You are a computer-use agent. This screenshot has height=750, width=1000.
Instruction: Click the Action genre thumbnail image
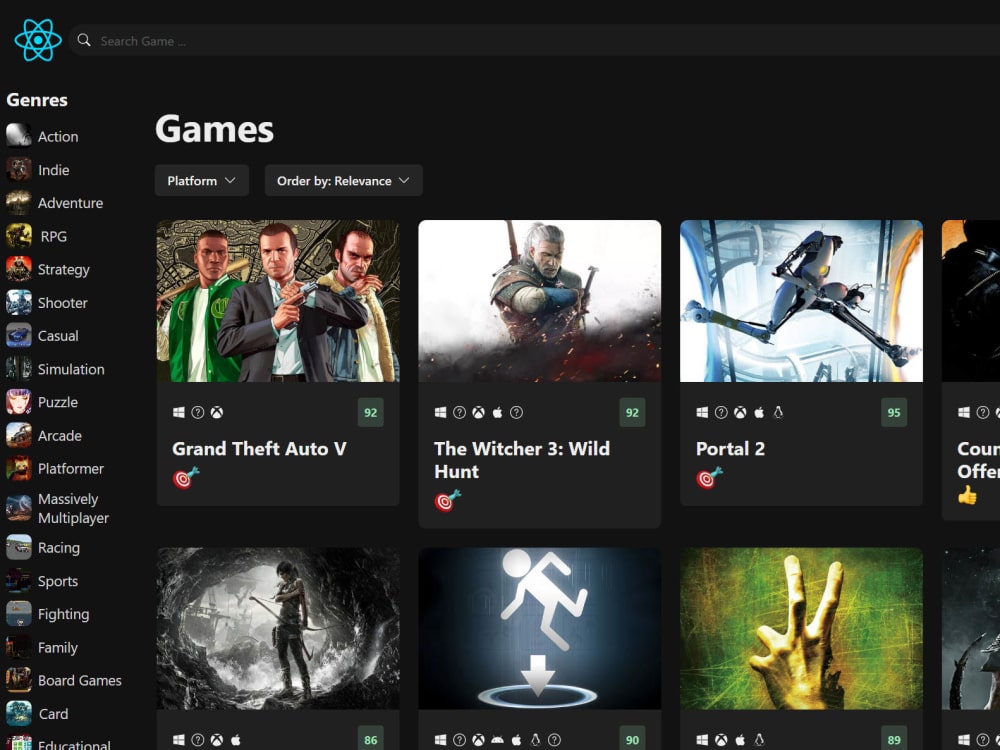tap(18, 135)
